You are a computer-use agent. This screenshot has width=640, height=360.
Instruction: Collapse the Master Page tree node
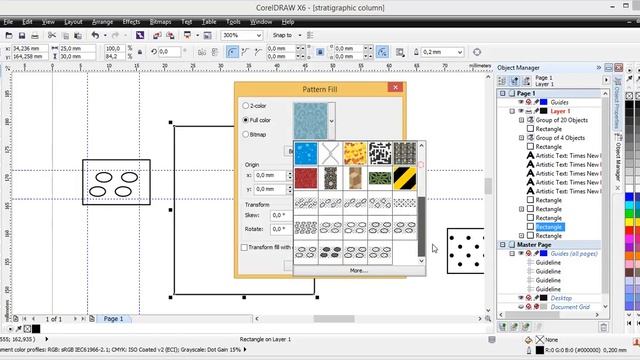pyautogui.click(x=502, y=244)
